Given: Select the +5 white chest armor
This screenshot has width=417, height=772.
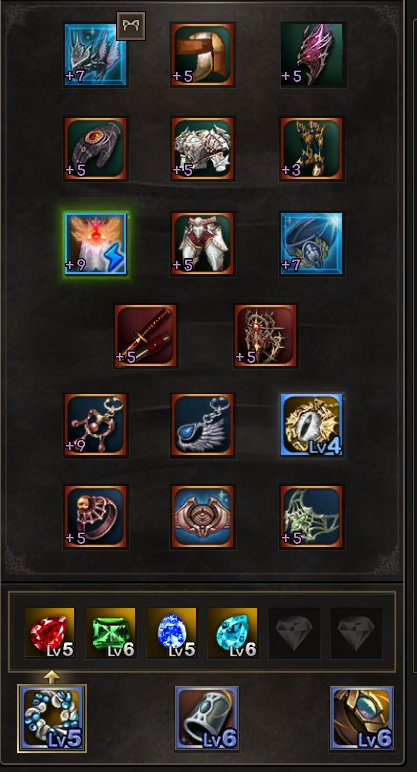Looking at the screenshot, I should click(202, 149).
